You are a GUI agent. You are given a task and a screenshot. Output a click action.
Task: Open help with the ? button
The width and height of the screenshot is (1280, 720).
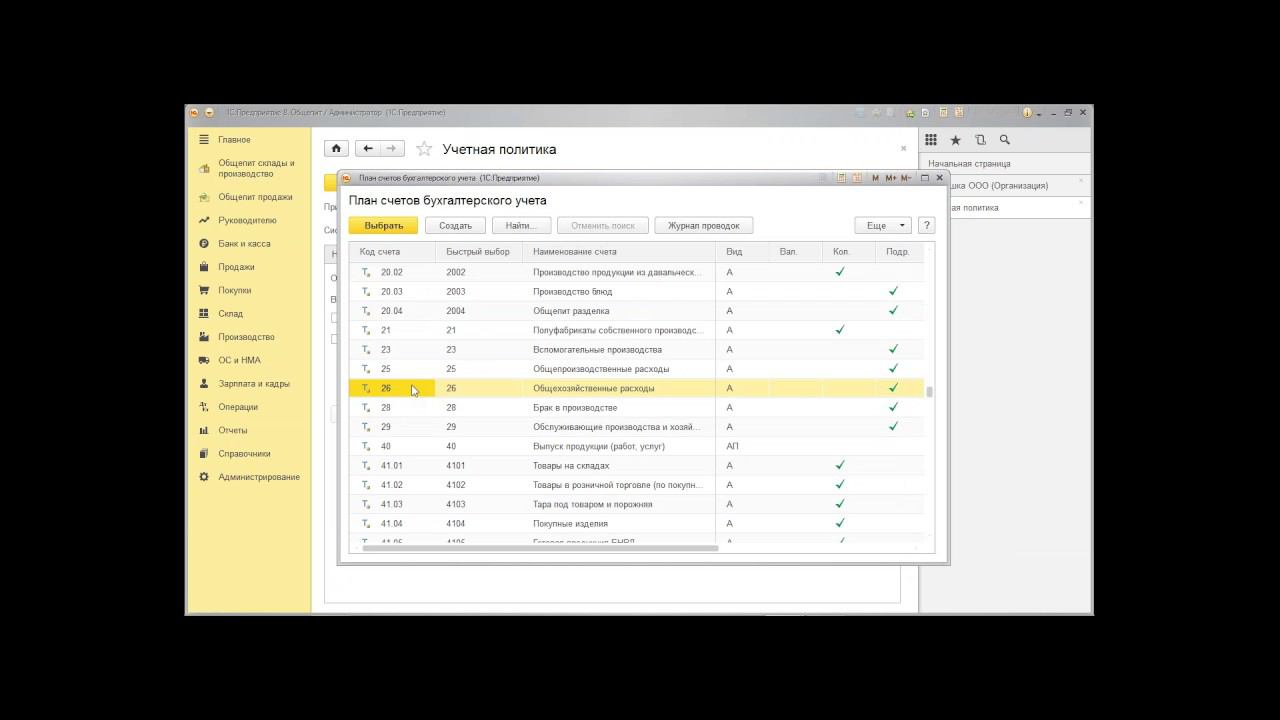(x=926, y=226)
